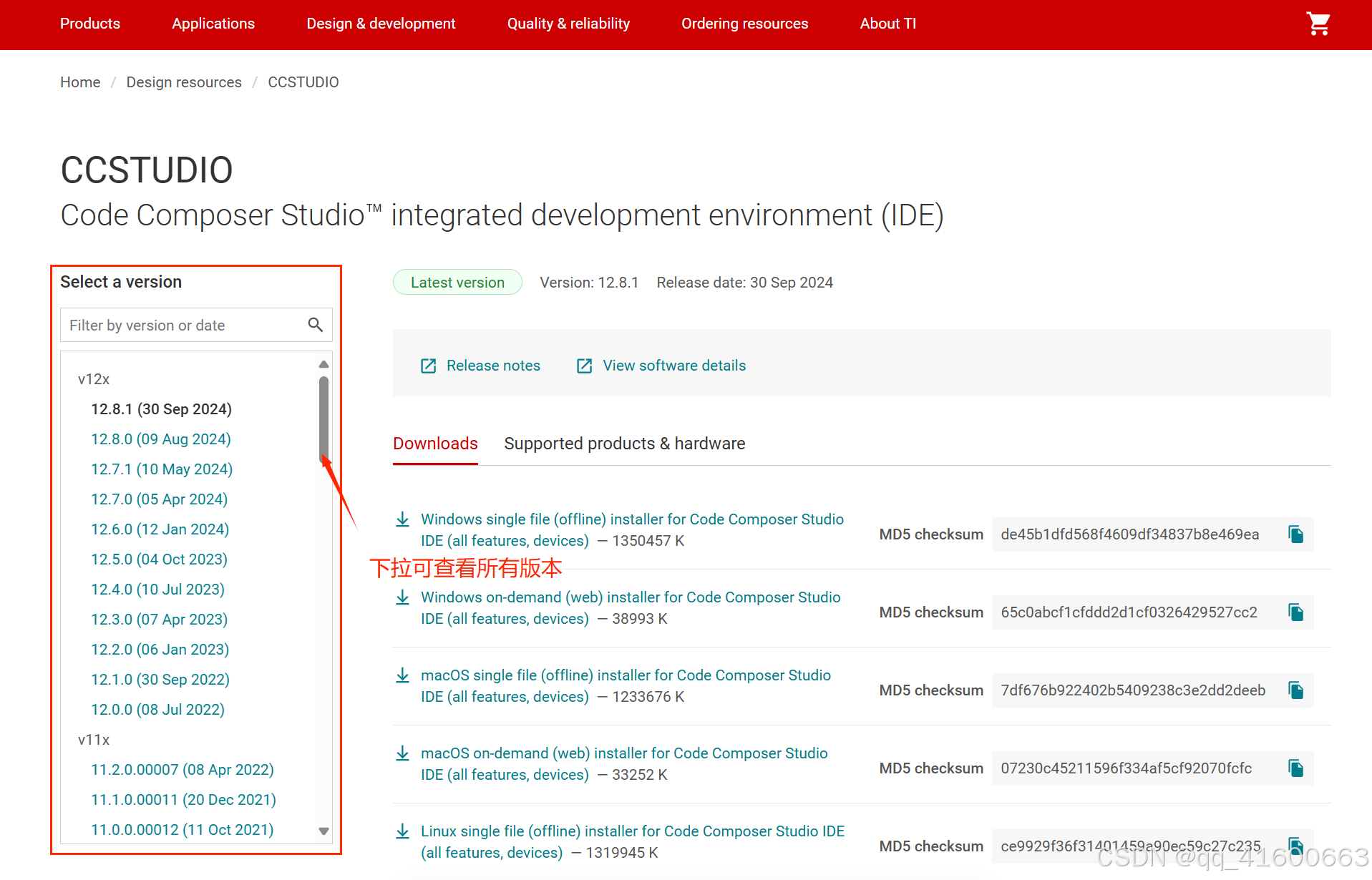Focus the Filter by version or date field
This screenshot has height=880, width=1372.
[x=196, y=325]
